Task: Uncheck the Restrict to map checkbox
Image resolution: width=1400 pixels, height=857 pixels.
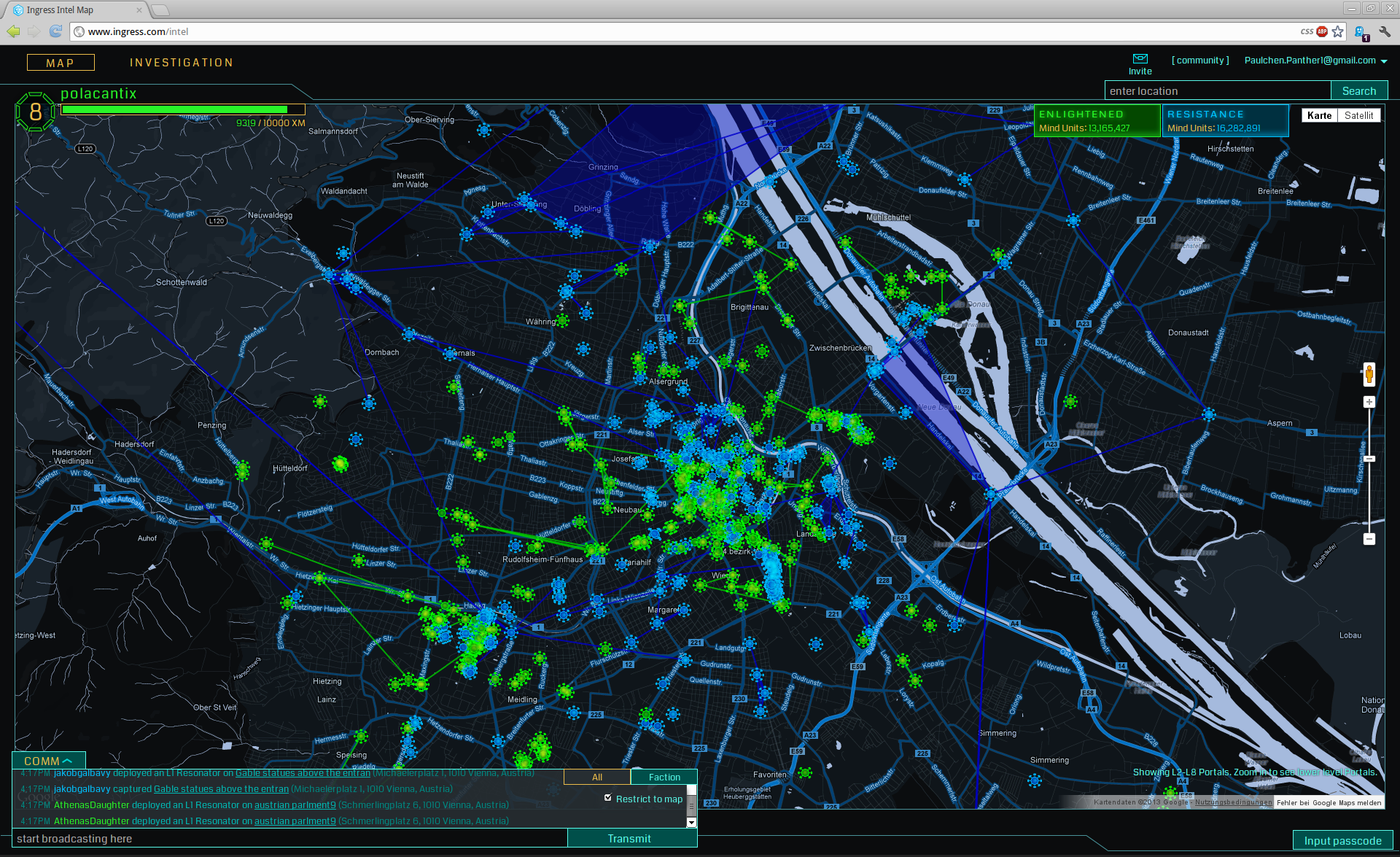Action: point(608,798)
